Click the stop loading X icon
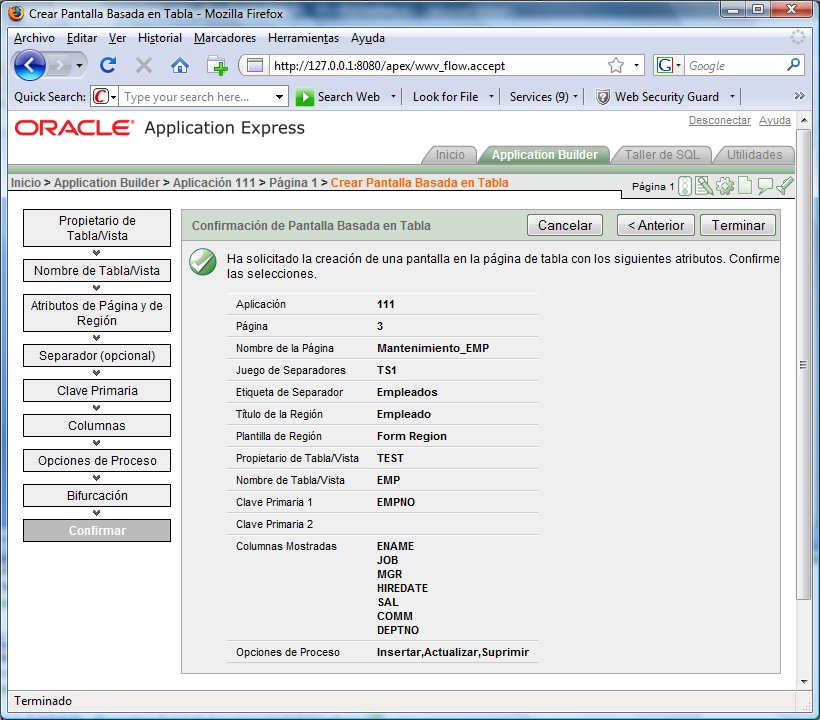The height and width of the screenshot is (720, 820). [144, 65]
